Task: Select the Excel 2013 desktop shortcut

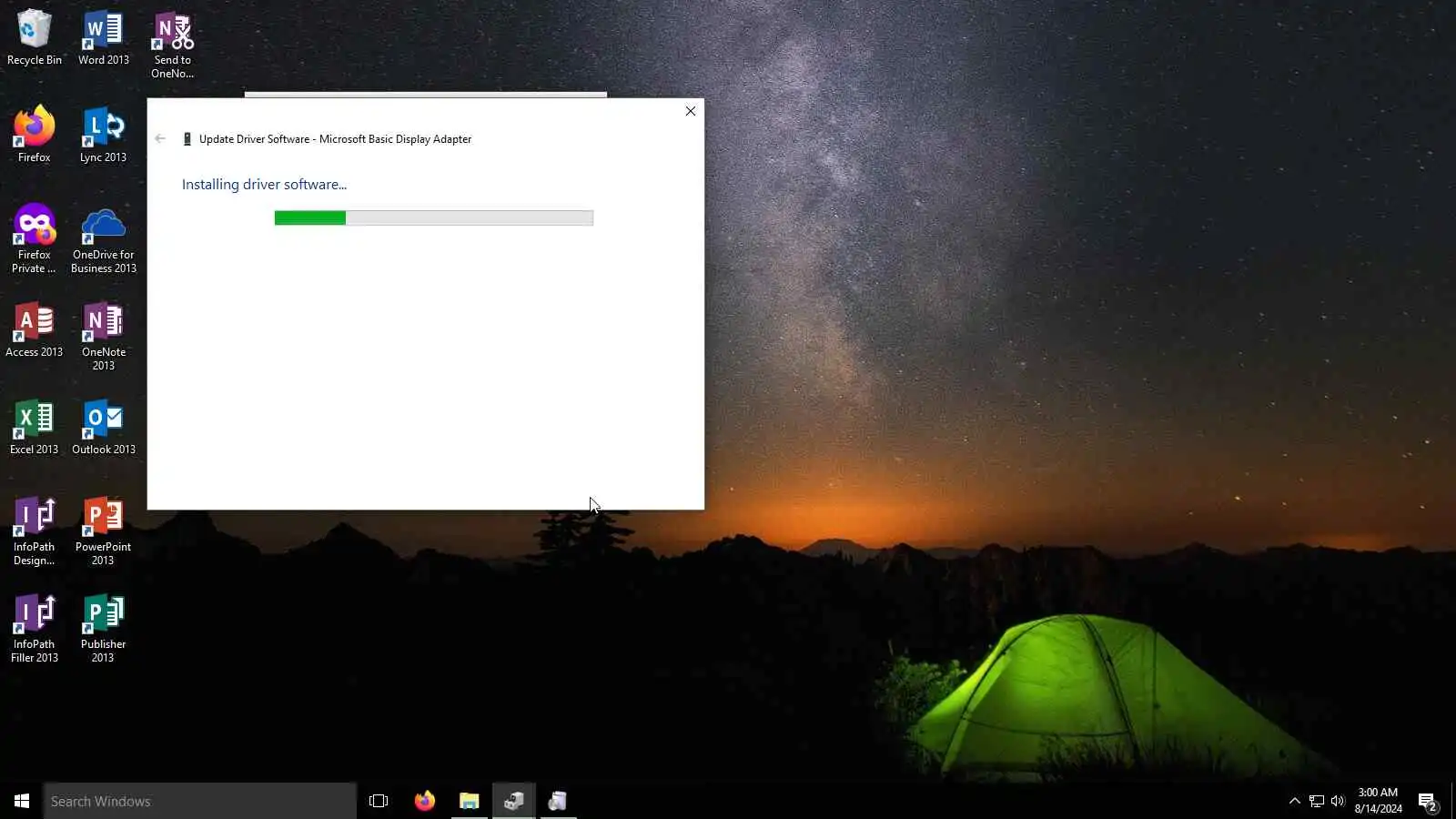Action: [x=34, y=428]
